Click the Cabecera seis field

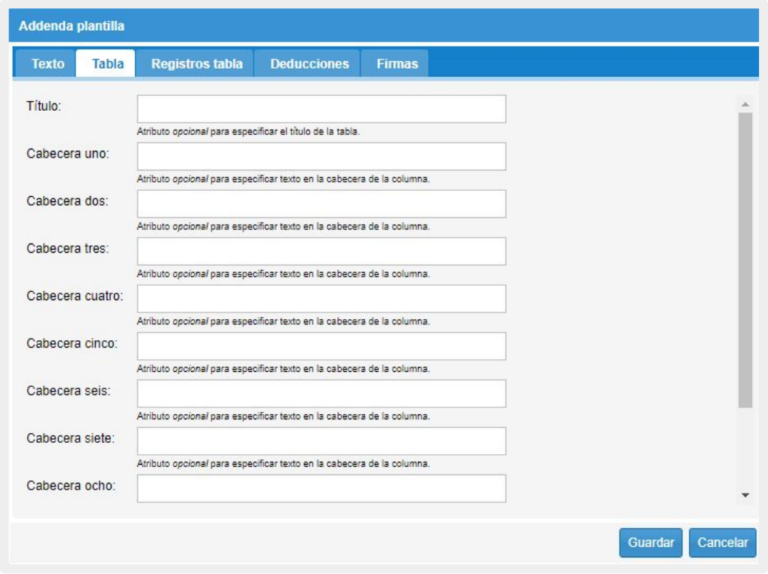pyautogui.click(x=321, y=394)
